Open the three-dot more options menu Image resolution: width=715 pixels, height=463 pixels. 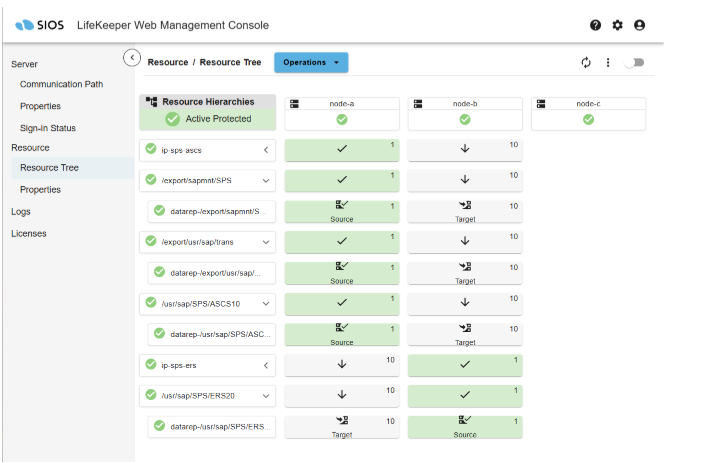tap(608, 63)
